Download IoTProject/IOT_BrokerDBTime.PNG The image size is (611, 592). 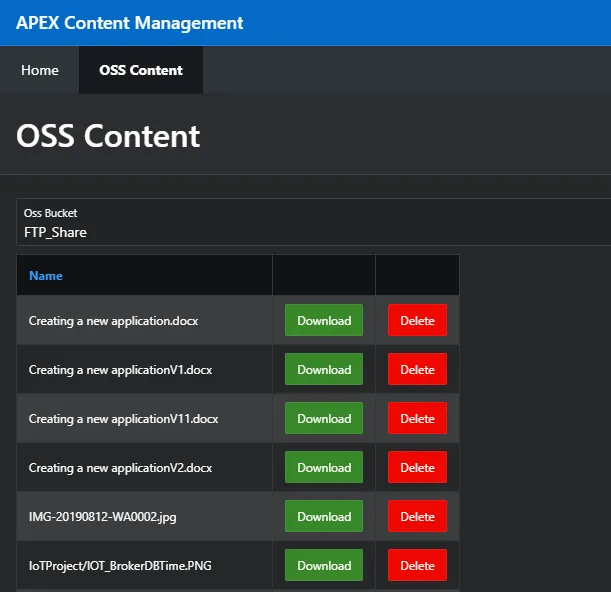[324, 565]
